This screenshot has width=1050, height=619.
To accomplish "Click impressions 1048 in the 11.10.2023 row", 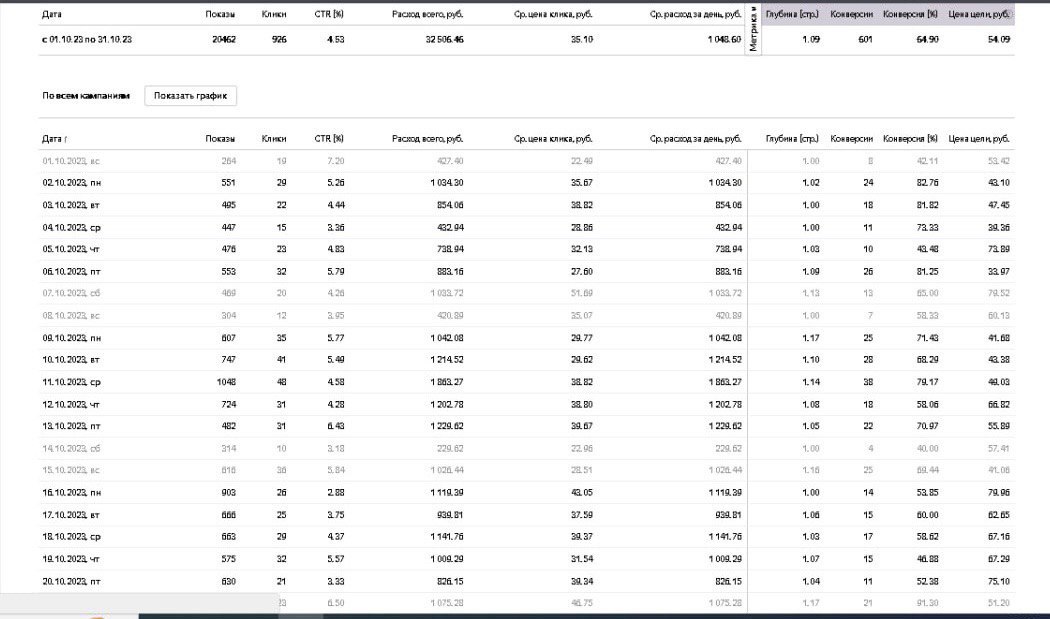I will pyautogui.click(x=226, y=383).
